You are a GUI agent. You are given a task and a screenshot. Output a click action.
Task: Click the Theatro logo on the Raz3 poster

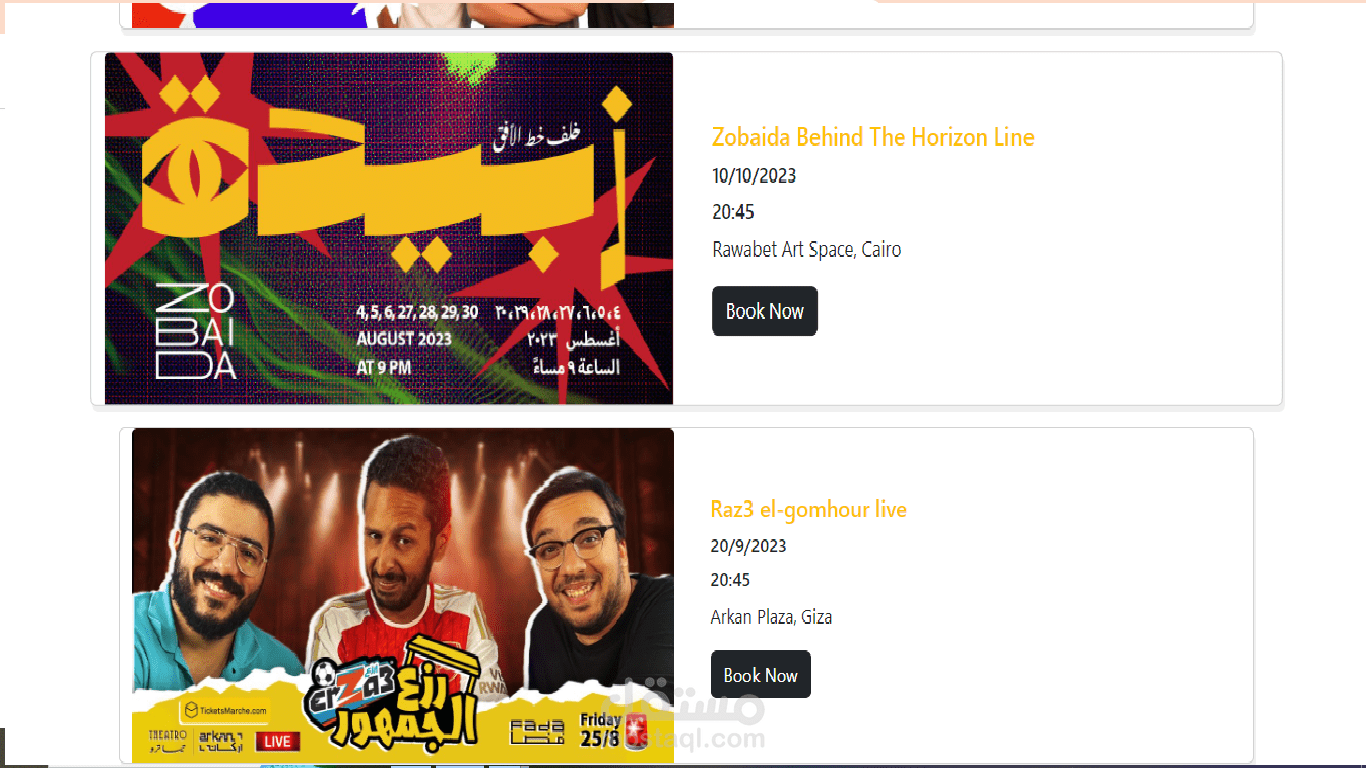coord(166,741)
